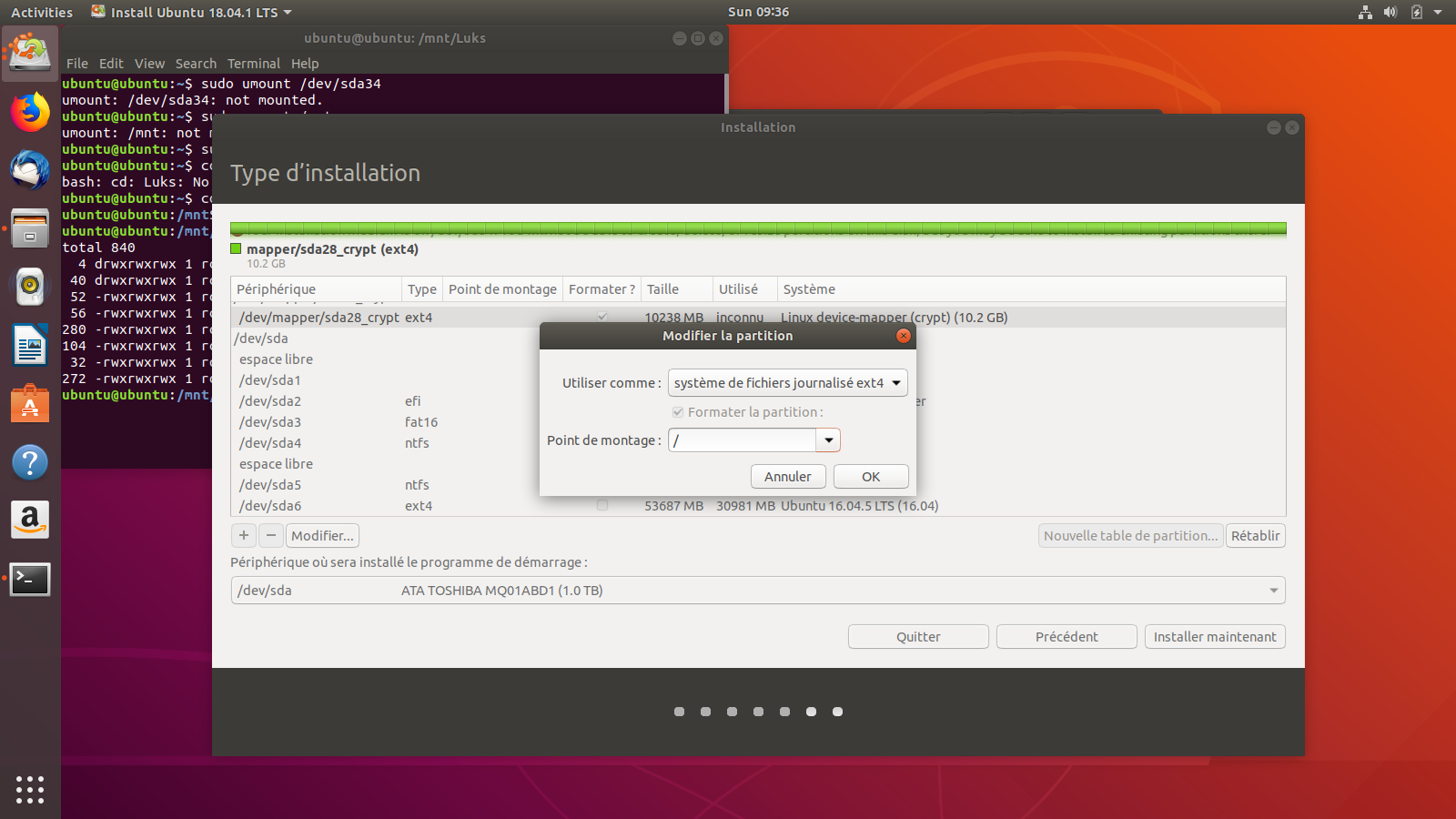Image resolution: width=1456 pixels, height=819 pixels.
Task: Show applications grid
Action: tap(30, 789)
